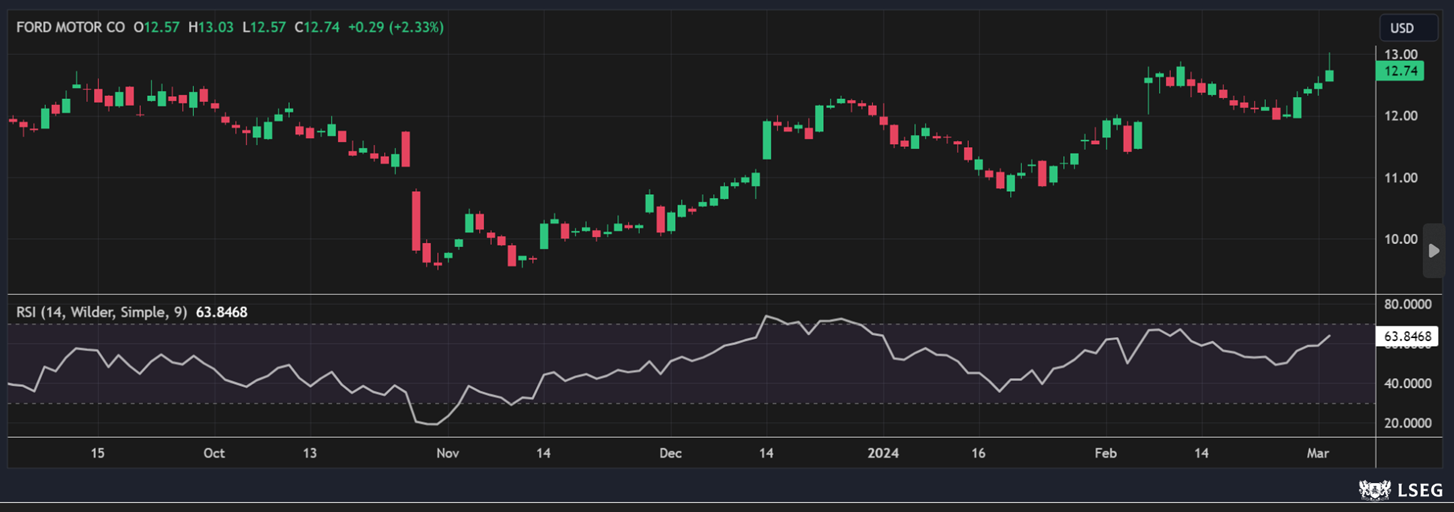Click the 12.00 price axis label
1454x512 pixels.
click(1400, 116)
